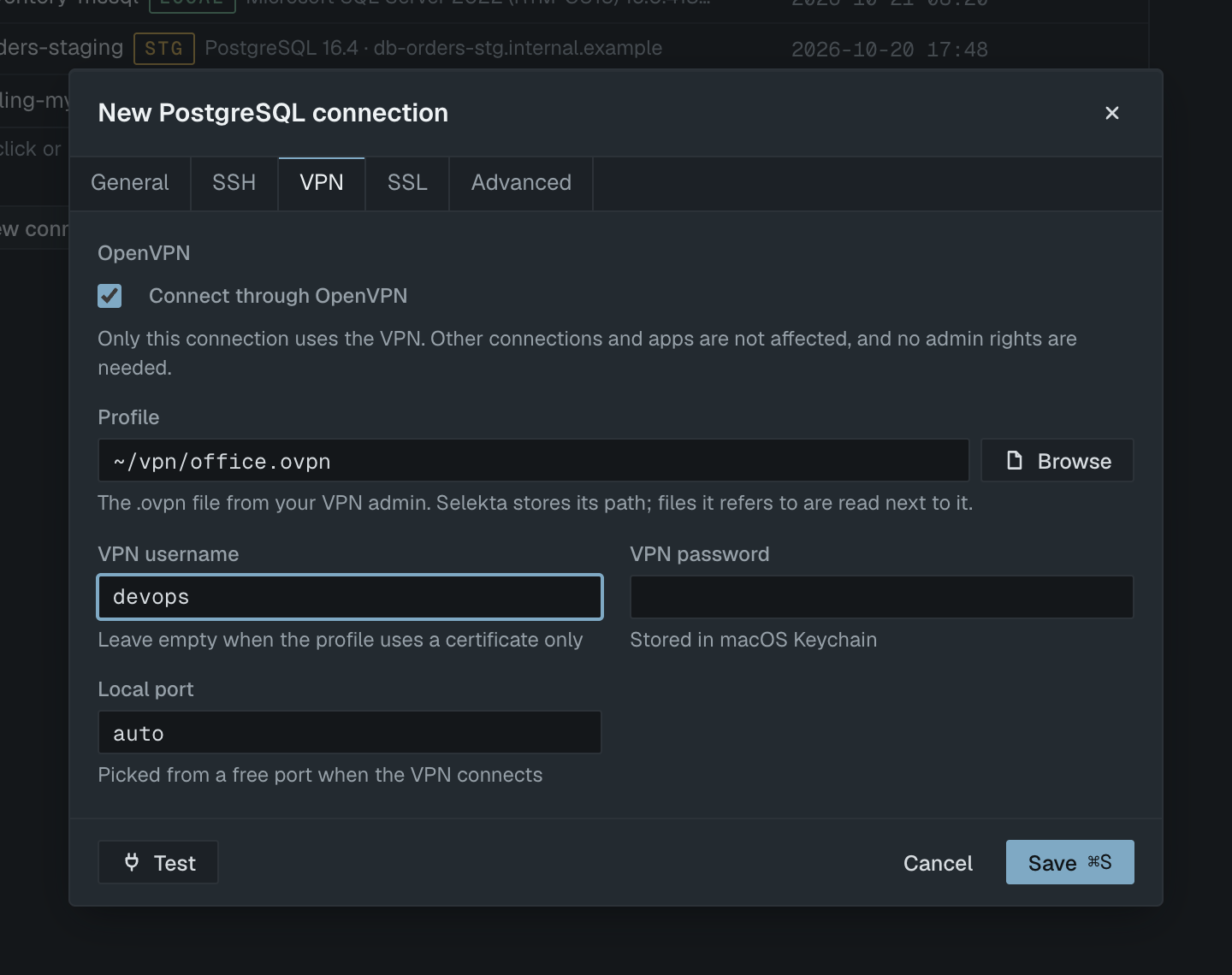Click the hint about certificate-only profiles
Screen dimensions: 1232x975
[341, 640]
